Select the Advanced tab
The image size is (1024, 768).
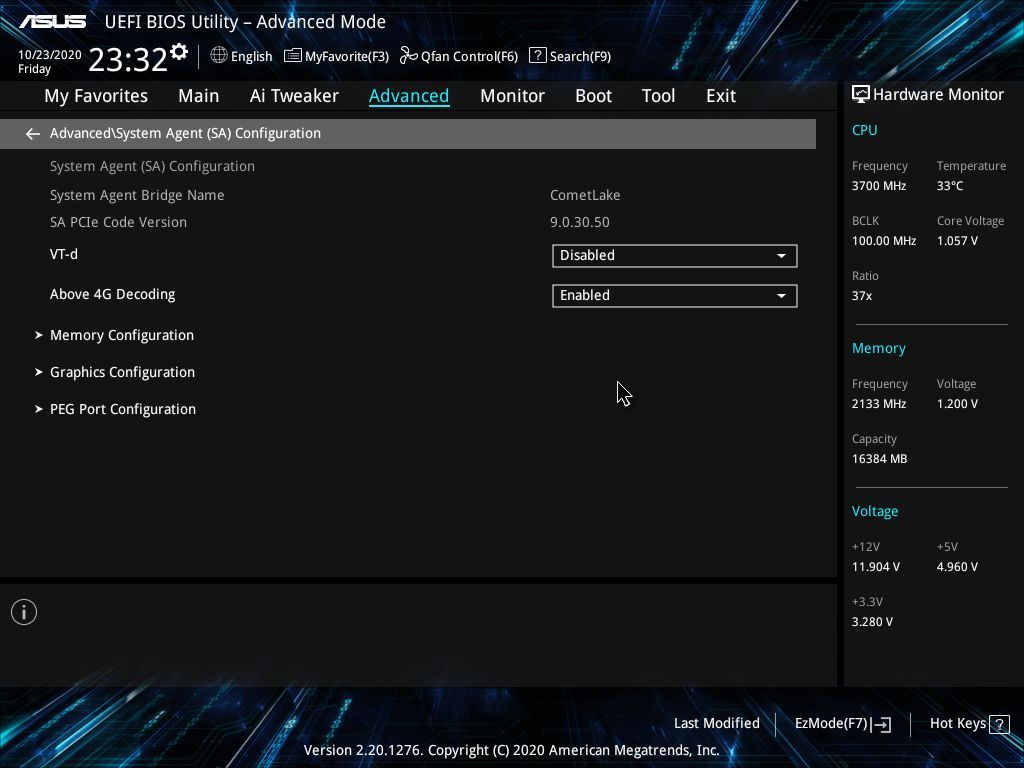click(x=409, y=96)
